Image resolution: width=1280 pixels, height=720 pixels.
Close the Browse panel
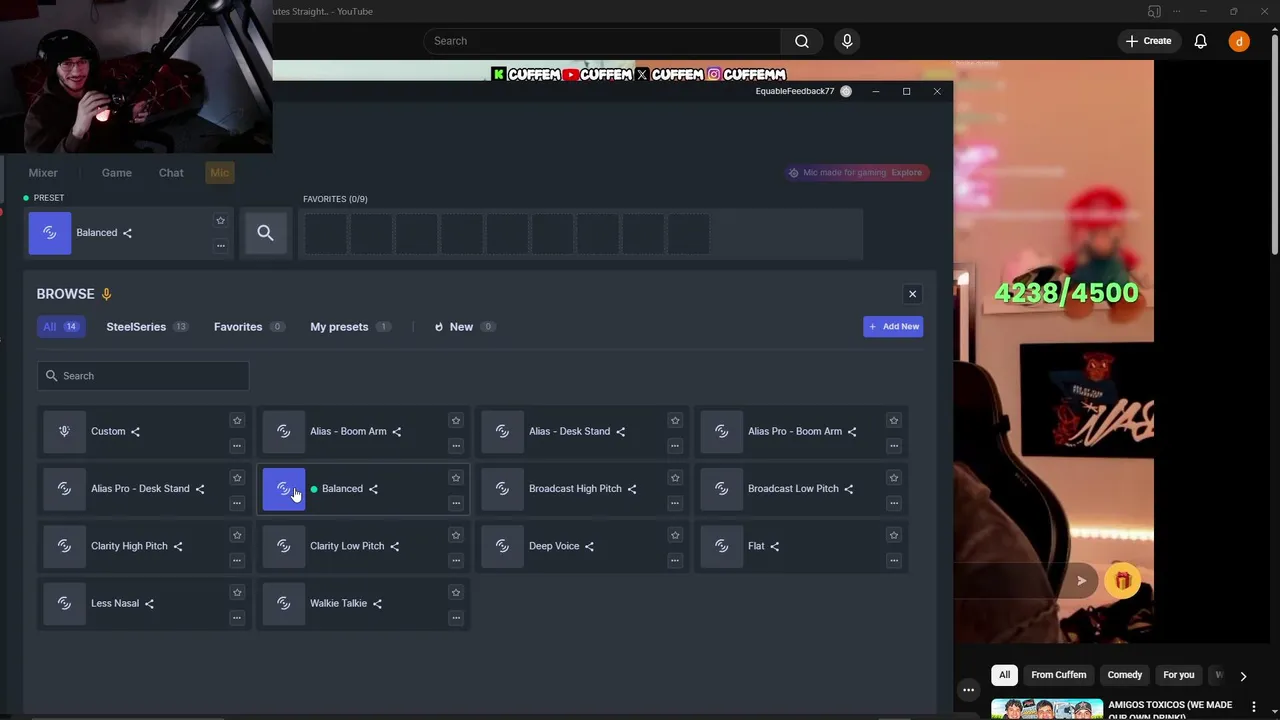pyautogui.click(x=912, y=294)
